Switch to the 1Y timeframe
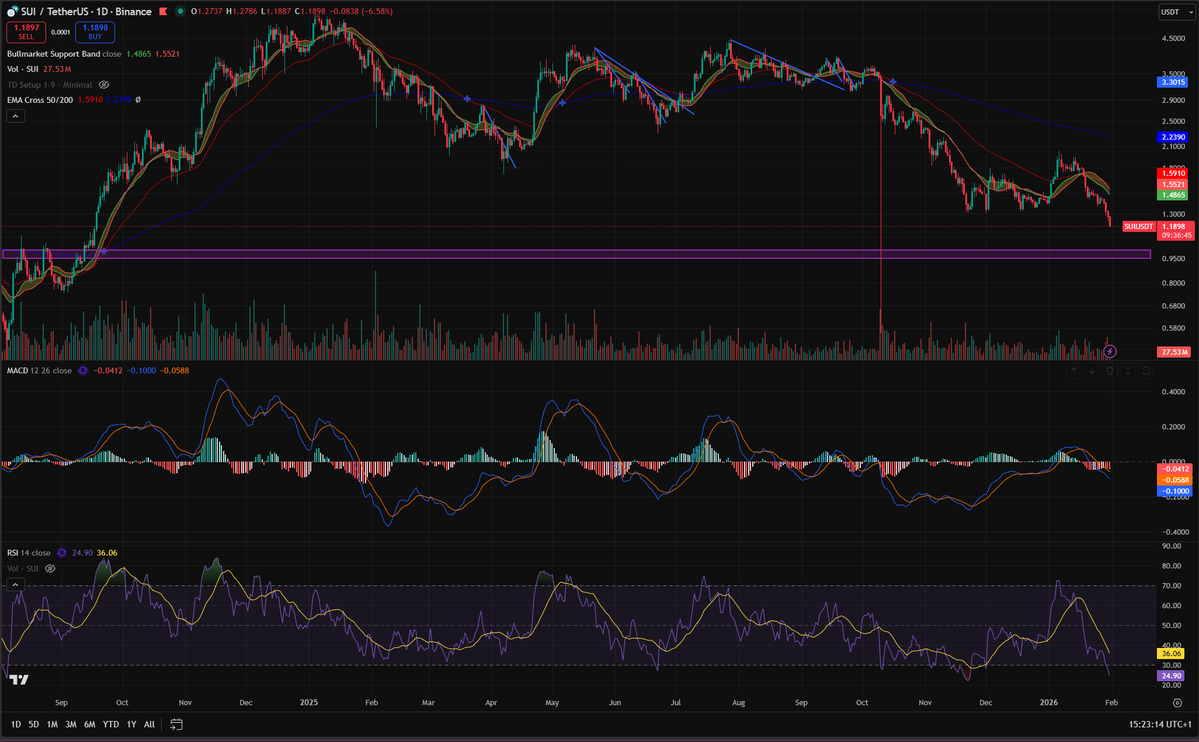Image resolution: width=1199 pixels, height=742 pixels. tap(130, 723)
